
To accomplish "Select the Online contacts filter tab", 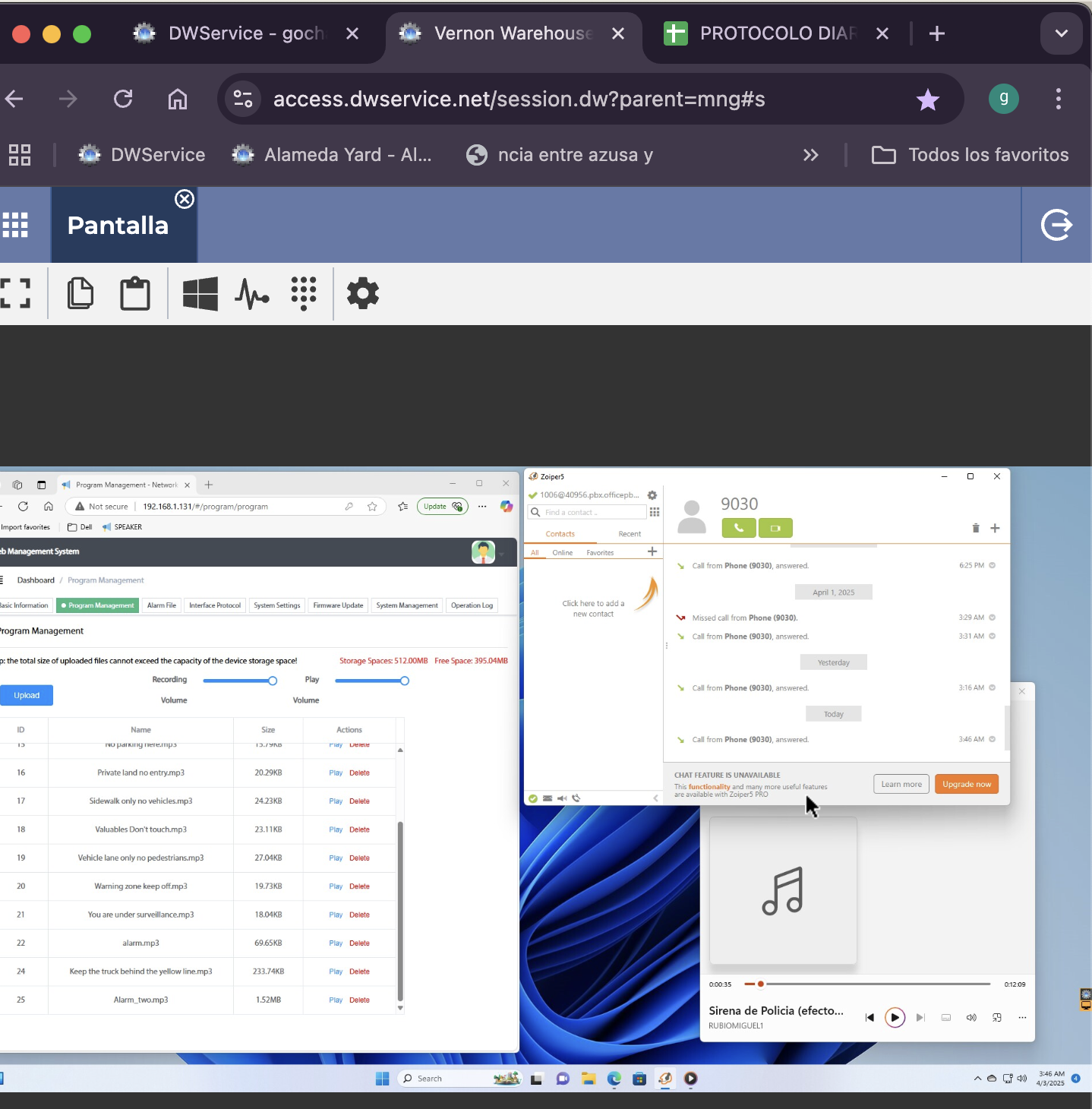I will click(563, 552).
